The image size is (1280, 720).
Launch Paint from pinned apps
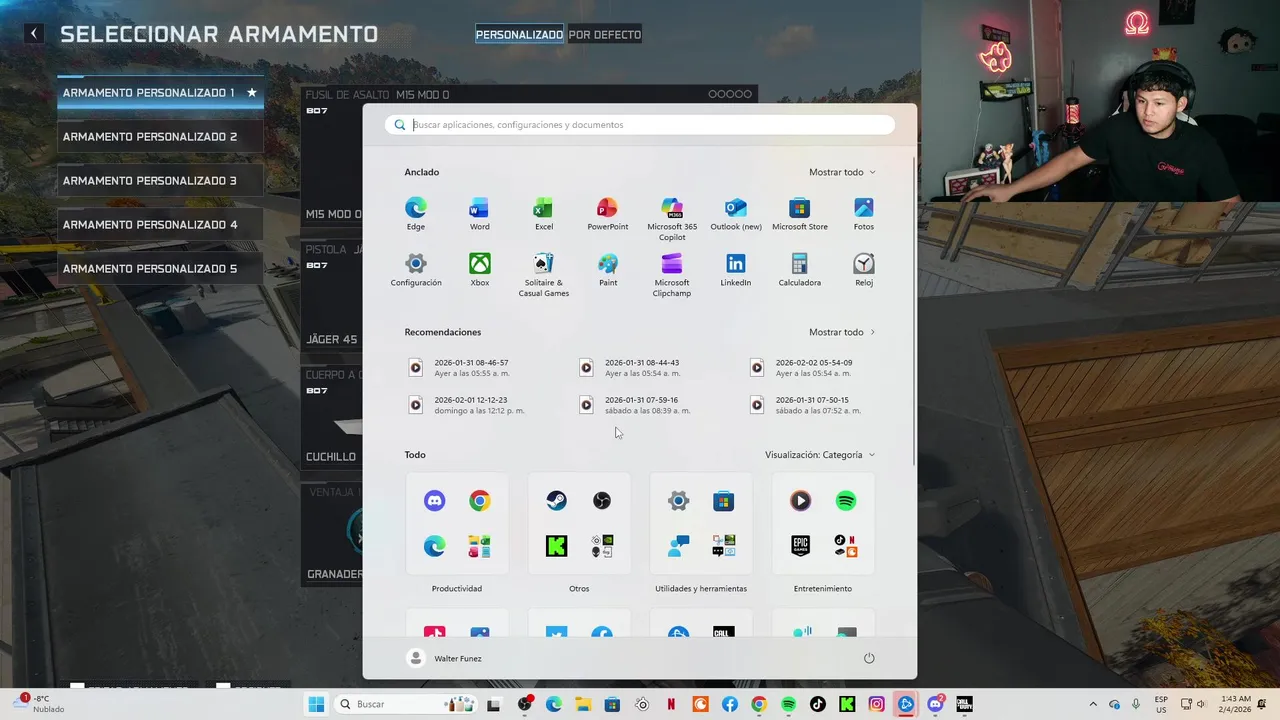[608, 270]
